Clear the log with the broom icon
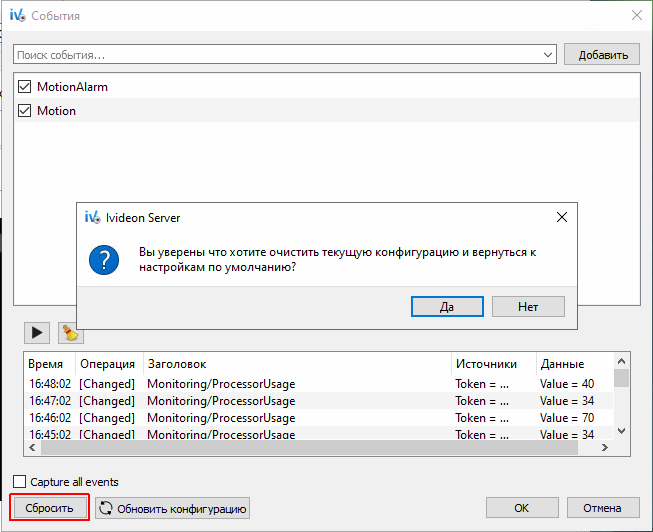 pos(71,334)
